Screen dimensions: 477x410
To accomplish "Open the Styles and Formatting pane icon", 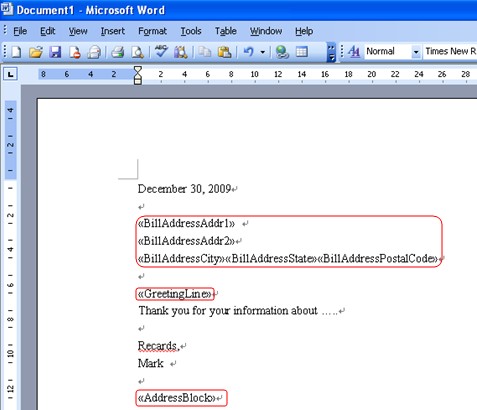I will click(354, 52).
